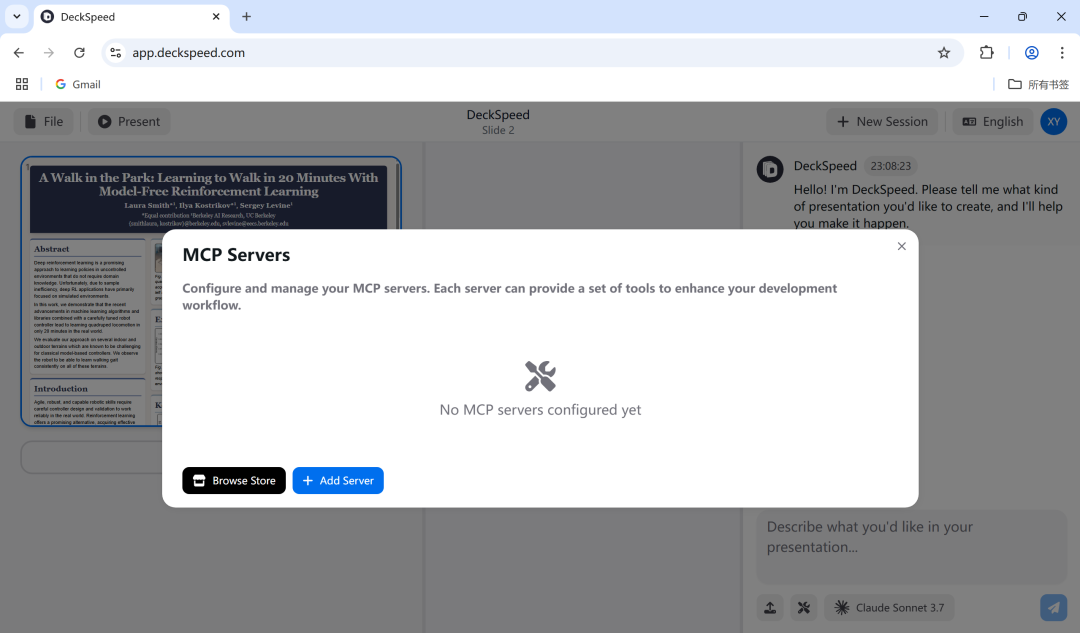Close the MCP Servers dialog

(902, 247)
